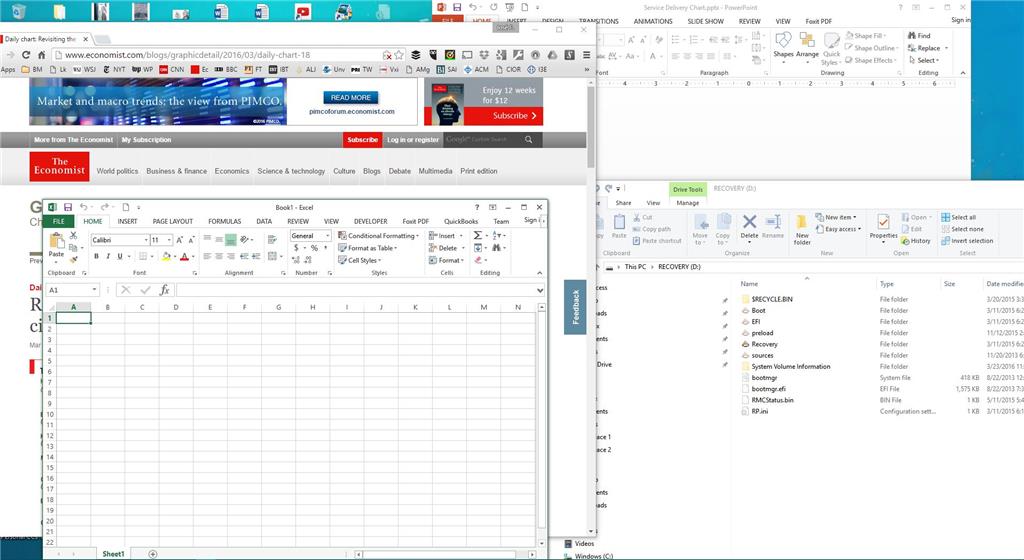Toggle Align Left in Excel's Alignment group
This screenshot has width=1024, height=560.
[207, 256]
